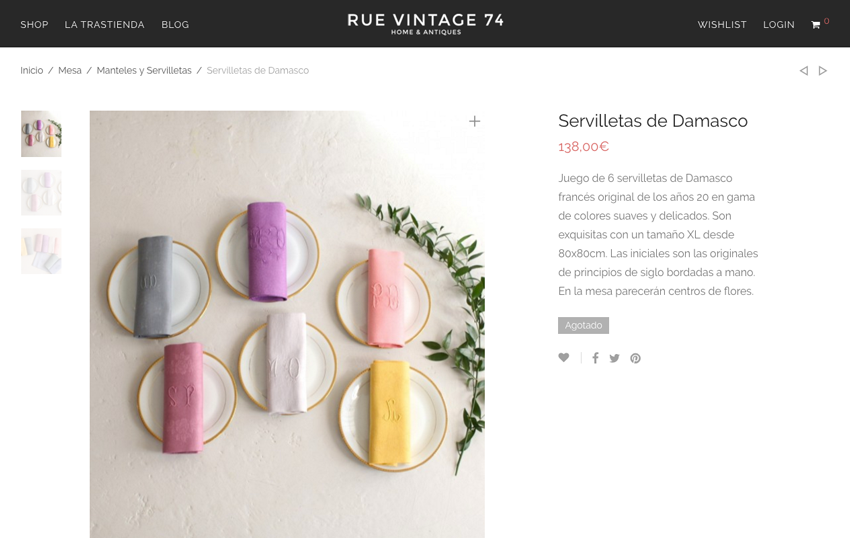The width and height of the screenshot is (850, 538).
Task: Open the SHOP menu
Action: point(34,24)
